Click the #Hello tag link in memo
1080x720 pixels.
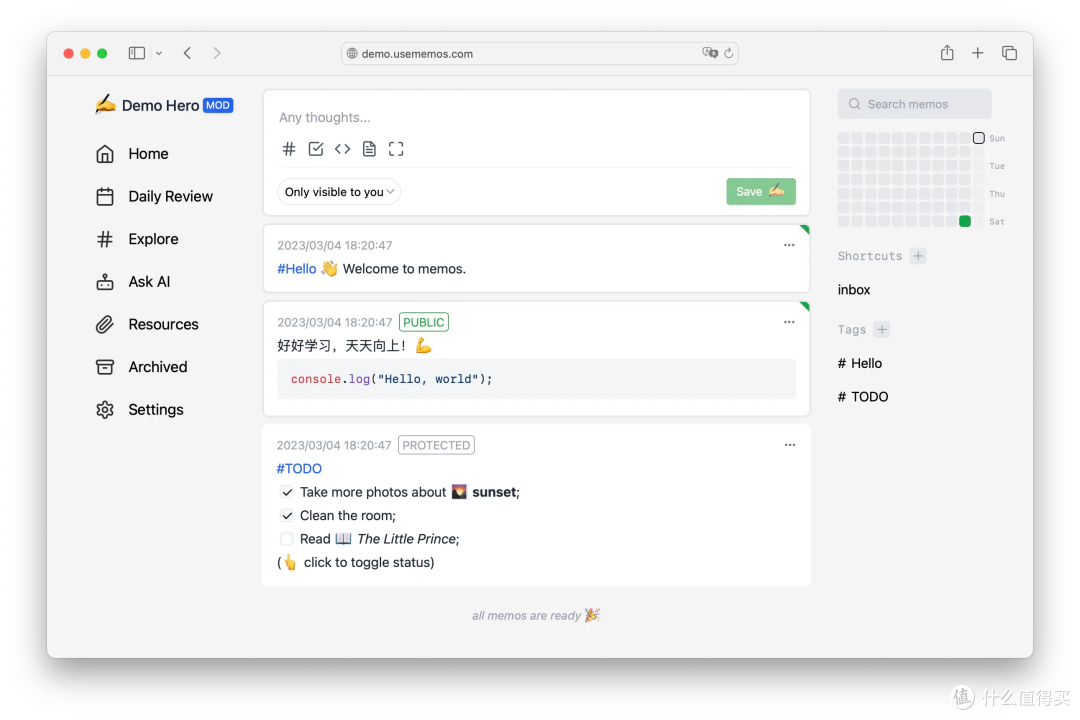[297, 269]
